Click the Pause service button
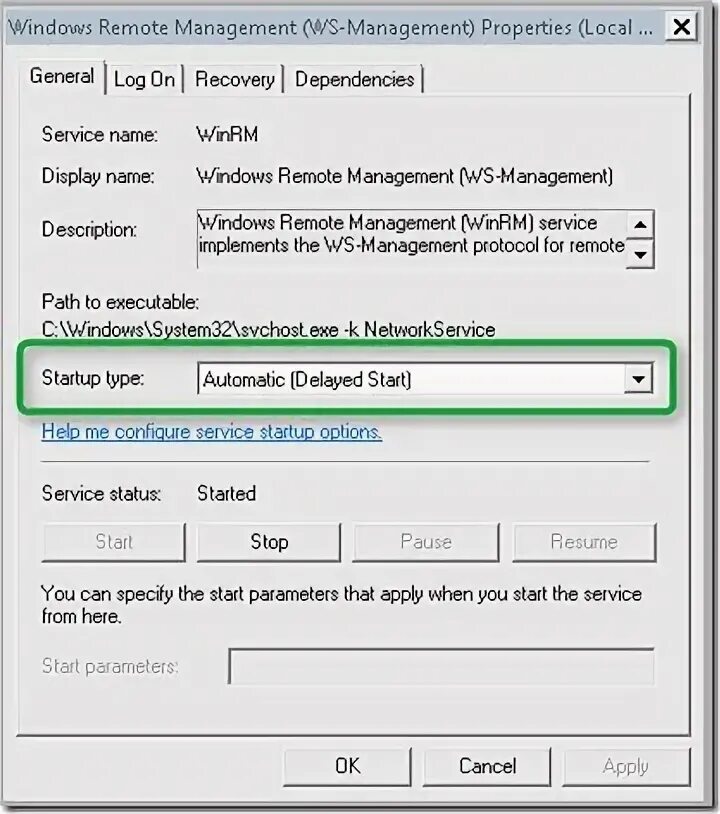This screenshot has height=814, width=720. click(x=426, y=542)
